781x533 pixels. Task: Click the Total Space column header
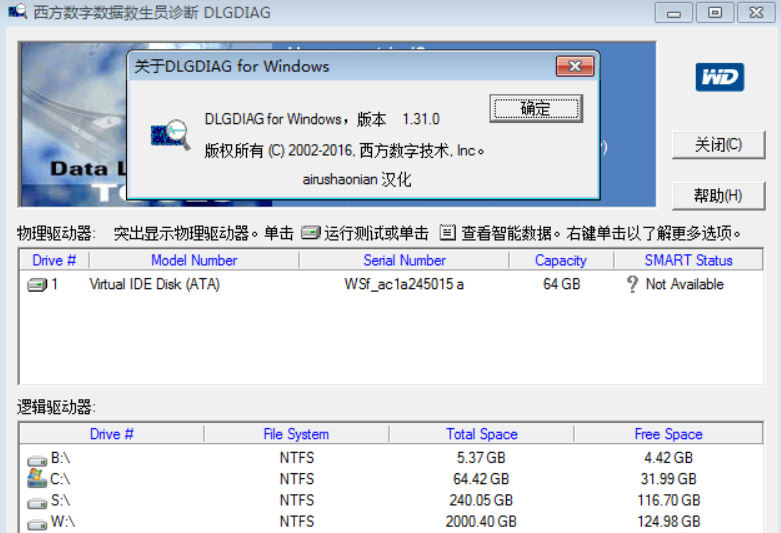(x=482, y=434)
